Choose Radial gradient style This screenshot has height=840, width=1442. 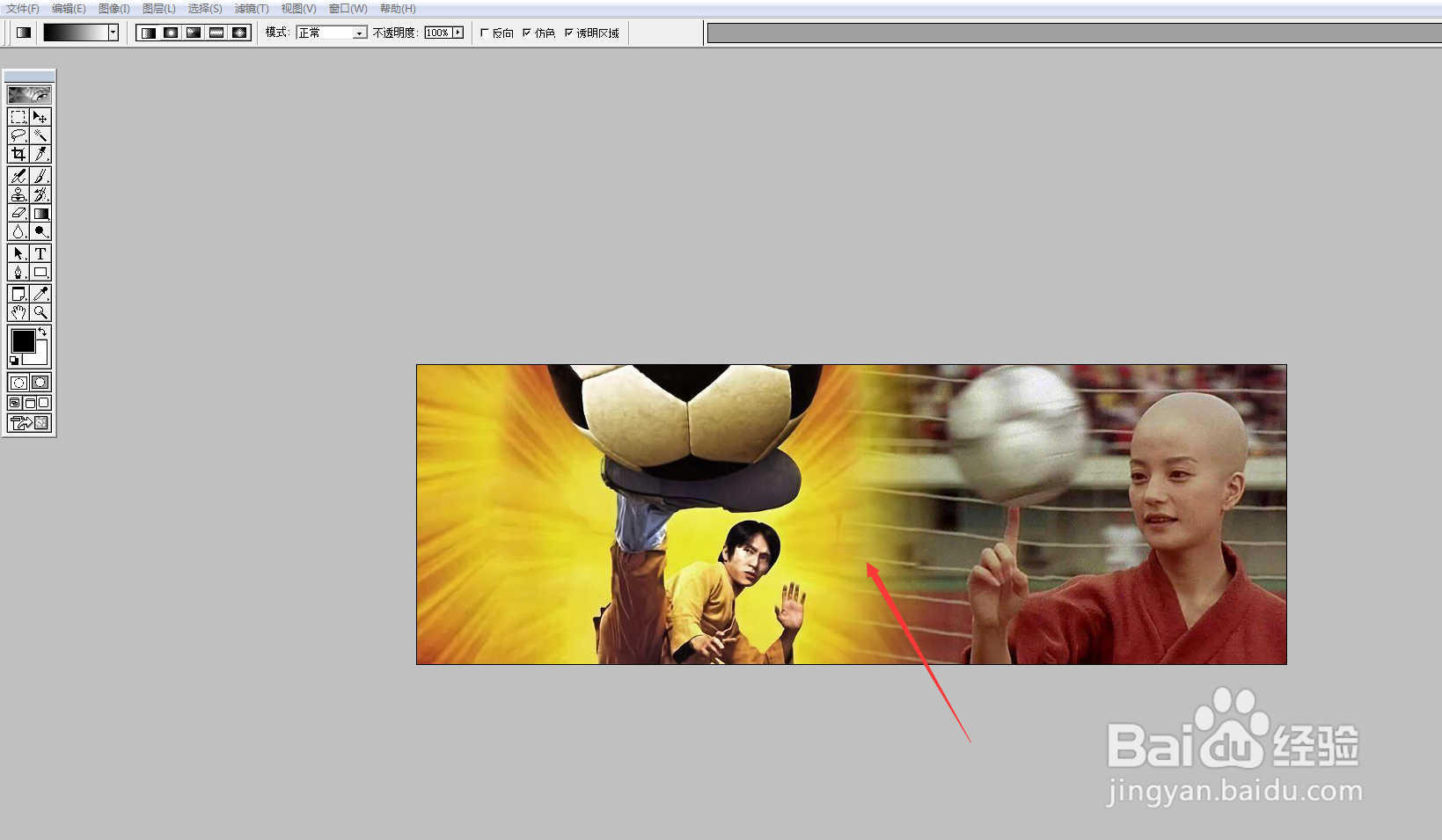click(x=171, y=33)
